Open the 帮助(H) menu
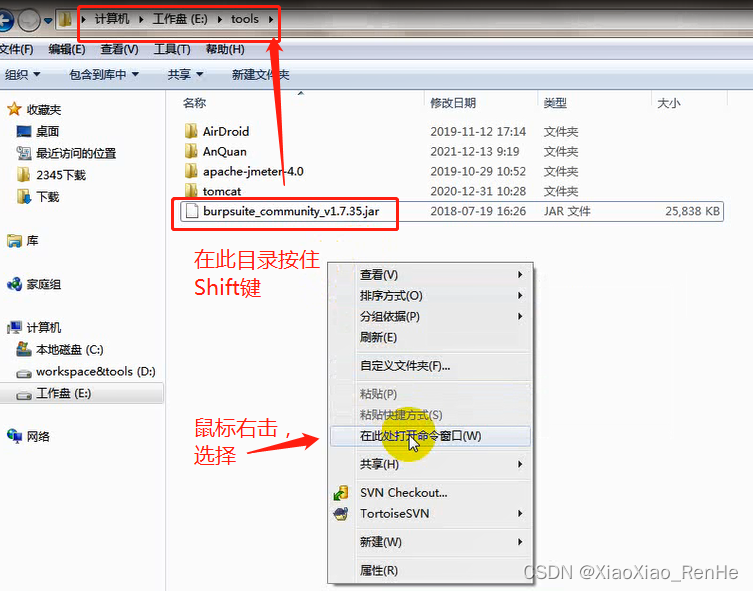The width and height of the screenshot is (753, 591). [x=225, y=49]
